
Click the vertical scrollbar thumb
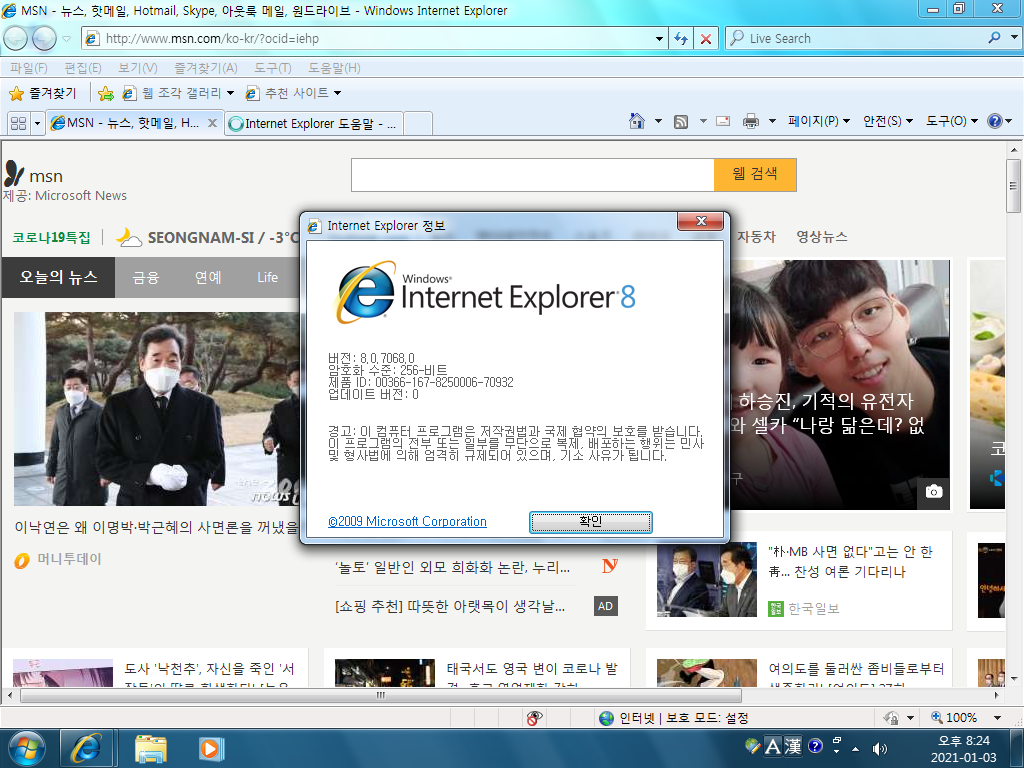click(x=1014, y=186)
